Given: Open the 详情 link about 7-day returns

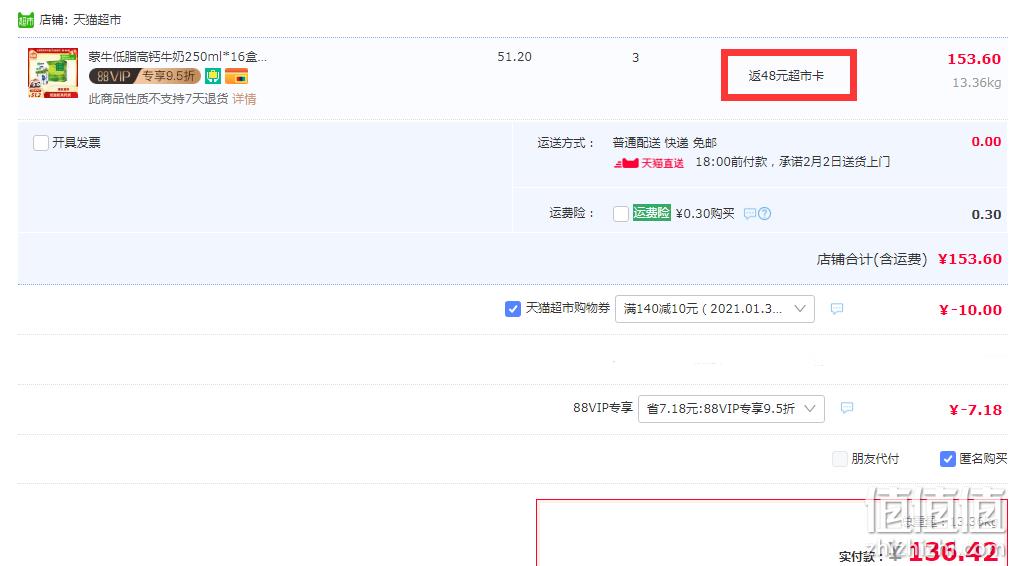Looking at the screenshot, I should coord(244,99).
